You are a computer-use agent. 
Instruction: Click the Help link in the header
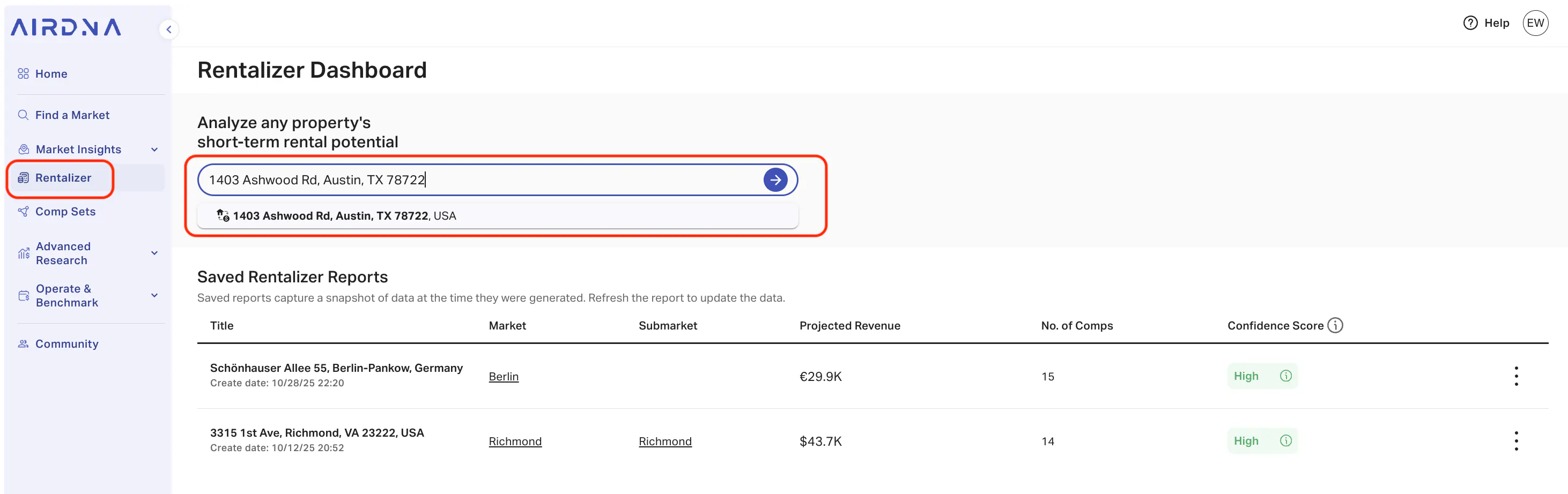tap(1497, 23)
